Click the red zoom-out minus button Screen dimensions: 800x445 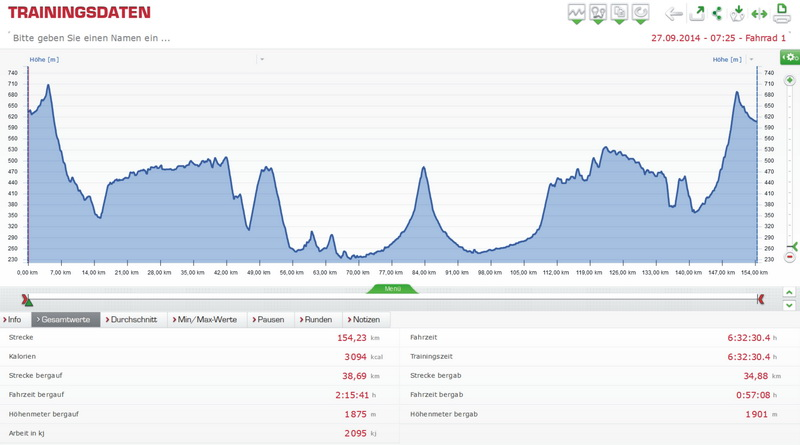point(790,258)
